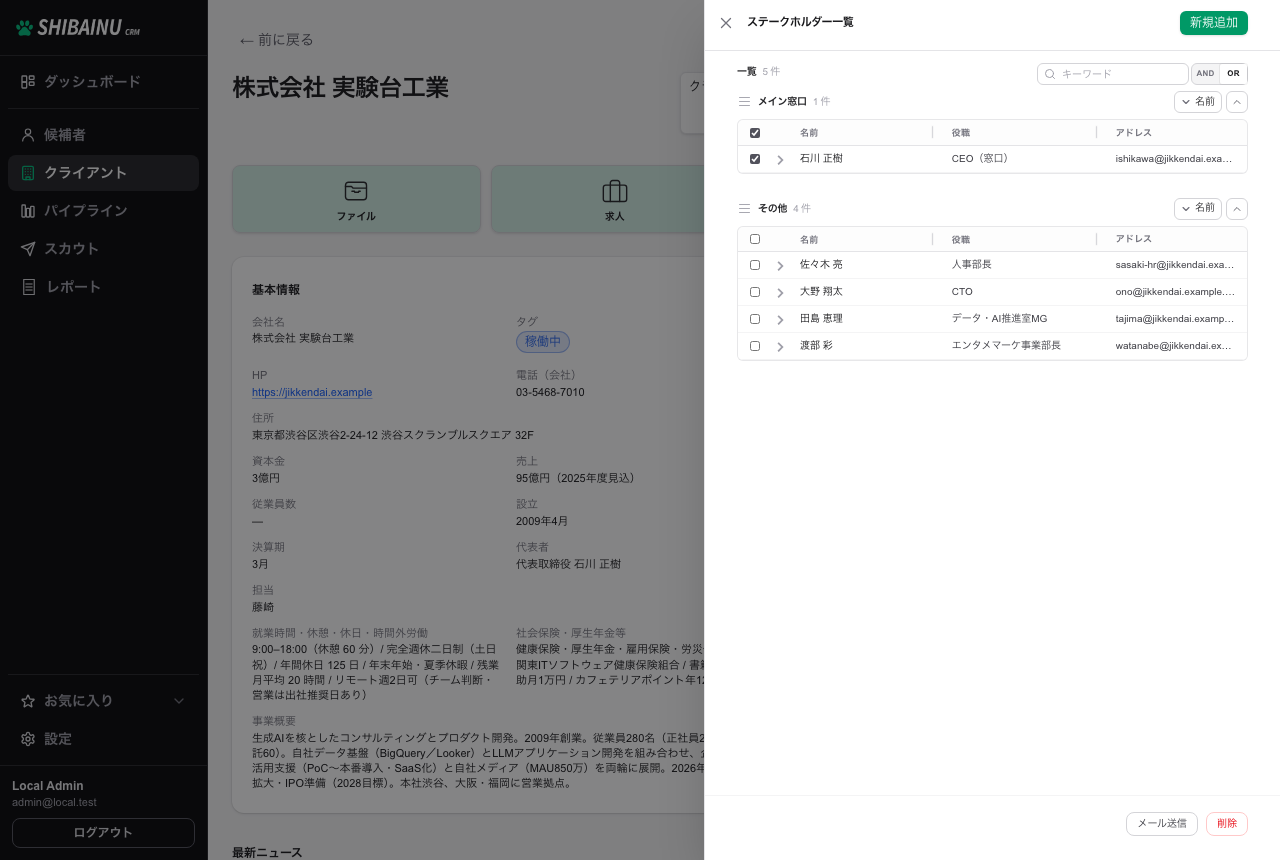Close the stakeholder list panel with X
Image resolution: width=1280 pixels, height=860 pixels.
pos(726,23)
